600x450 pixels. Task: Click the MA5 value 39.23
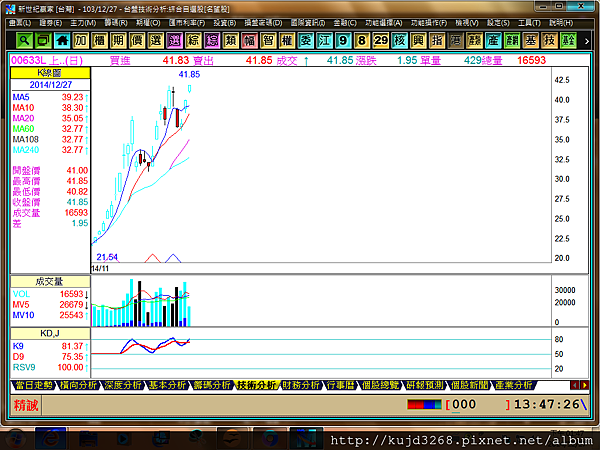[x=72, y=97]
